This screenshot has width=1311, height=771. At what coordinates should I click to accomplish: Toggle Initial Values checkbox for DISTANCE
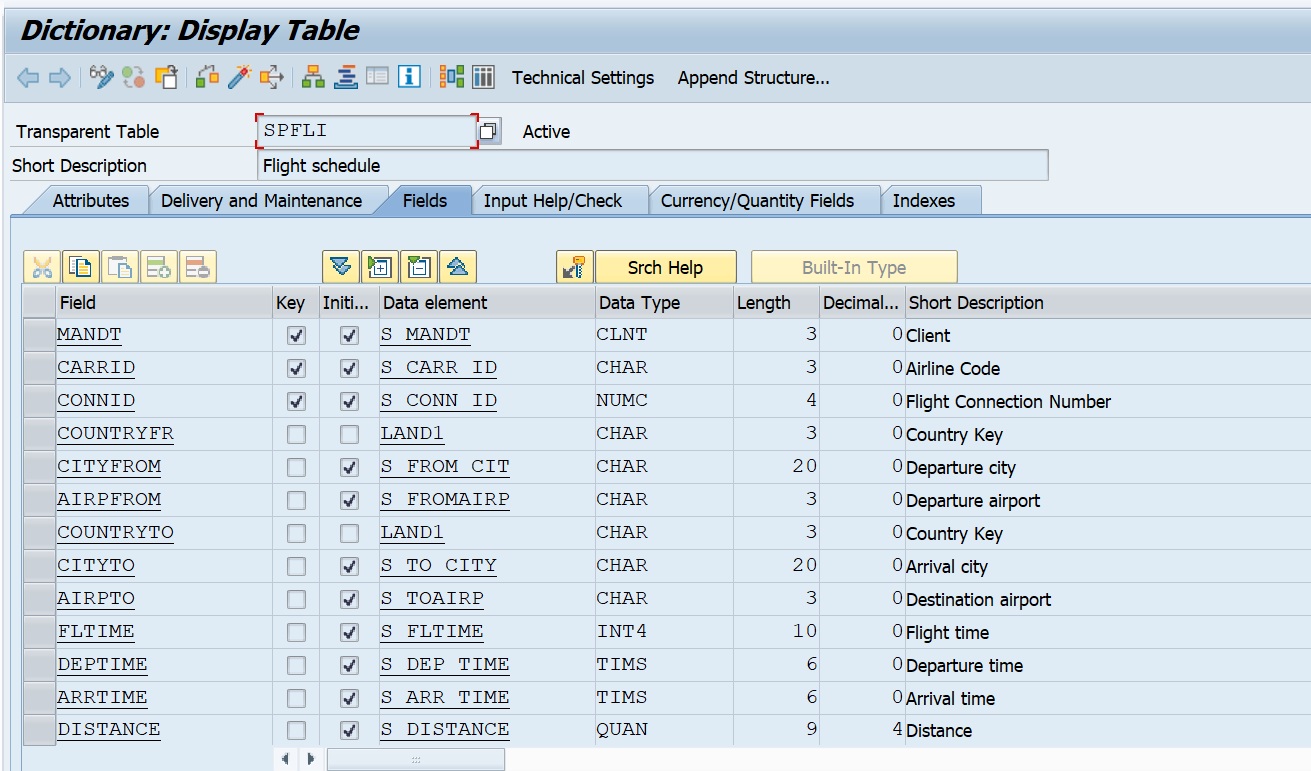point(349,730)
